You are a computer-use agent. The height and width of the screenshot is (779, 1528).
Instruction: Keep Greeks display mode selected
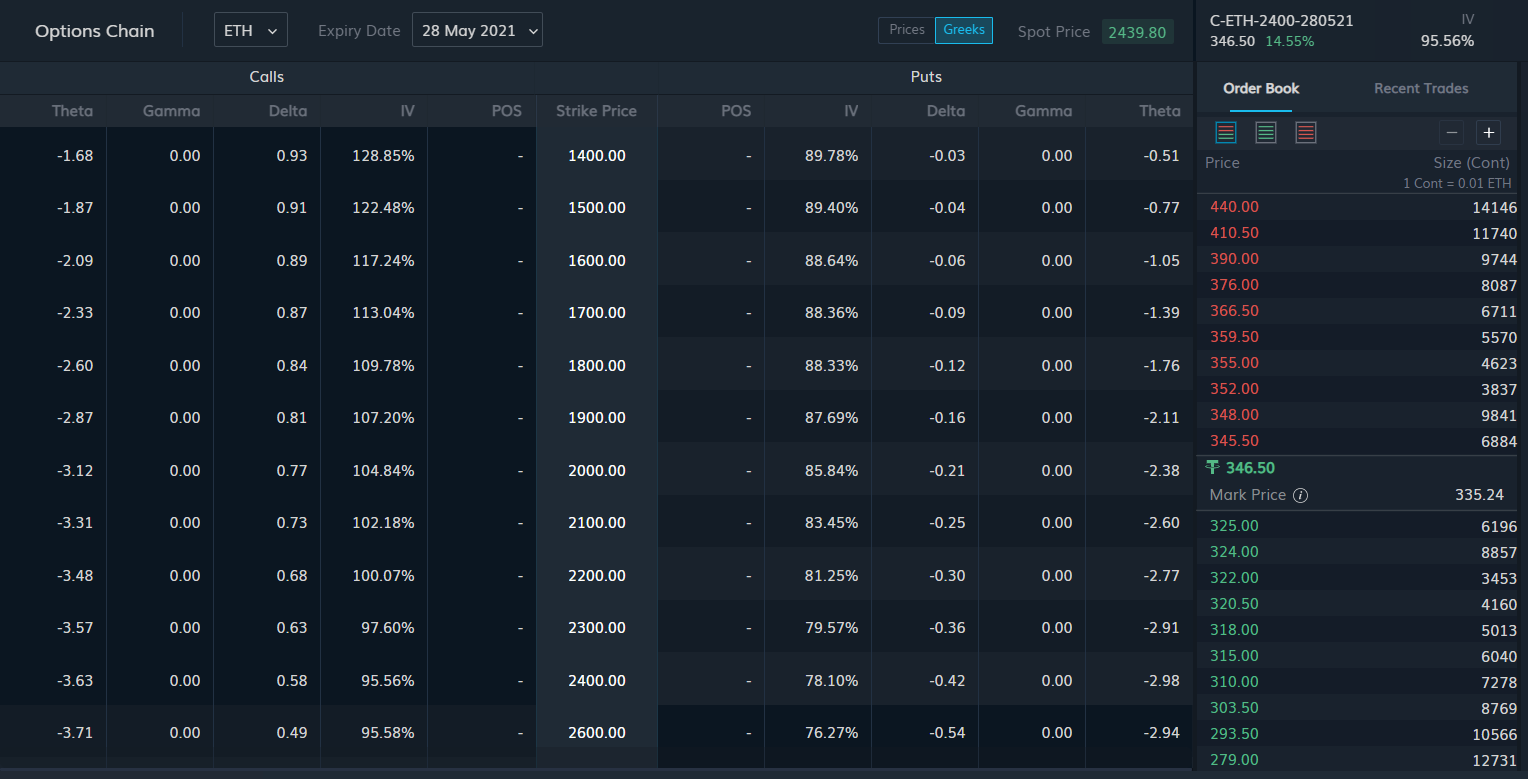coord(964,30)
